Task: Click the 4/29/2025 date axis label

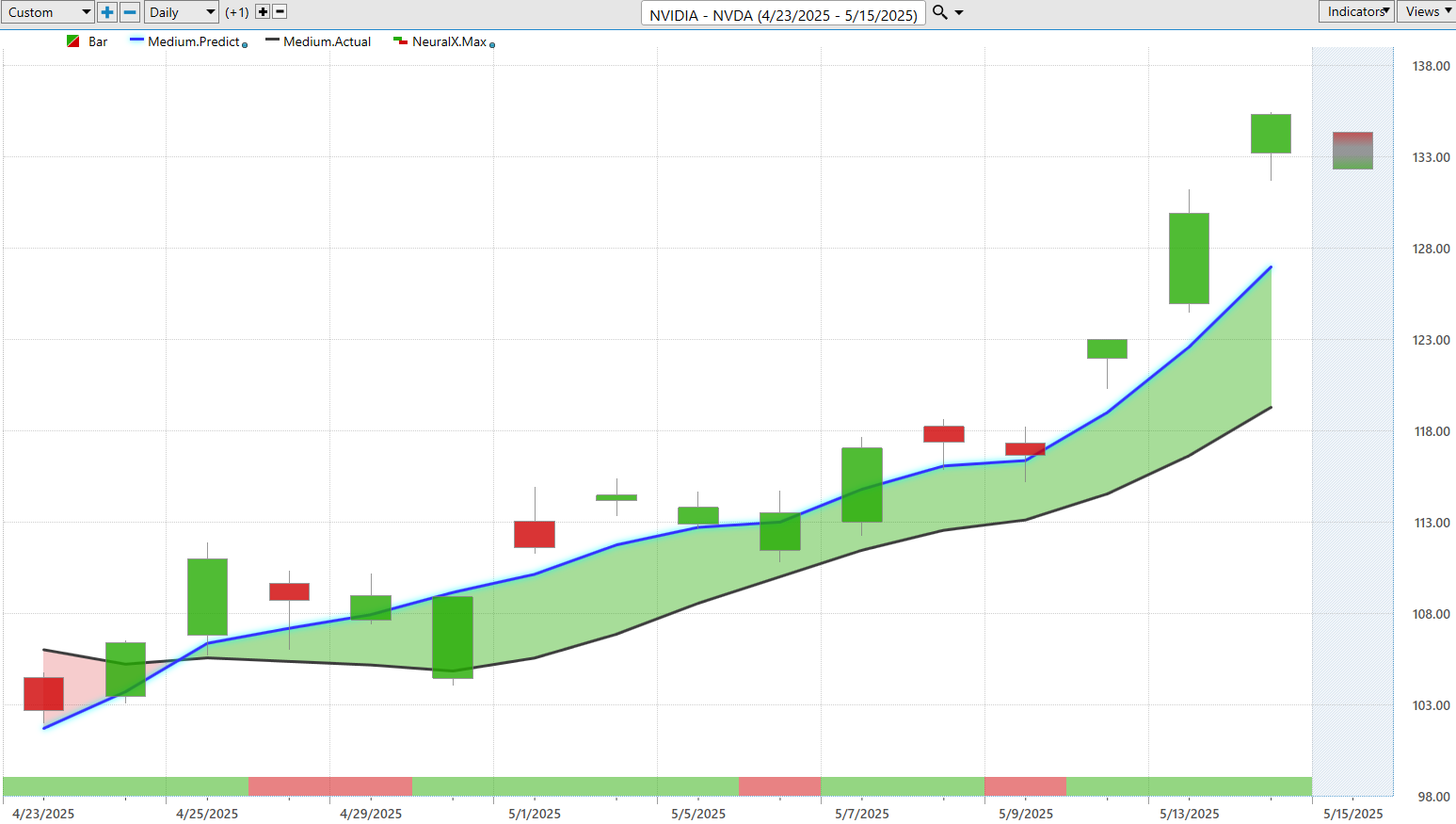Action: pyautogui.click(x=371, y=814)
